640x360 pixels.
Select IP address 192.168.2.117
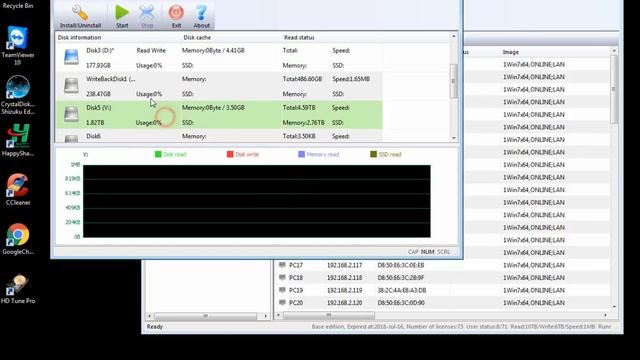344,265
